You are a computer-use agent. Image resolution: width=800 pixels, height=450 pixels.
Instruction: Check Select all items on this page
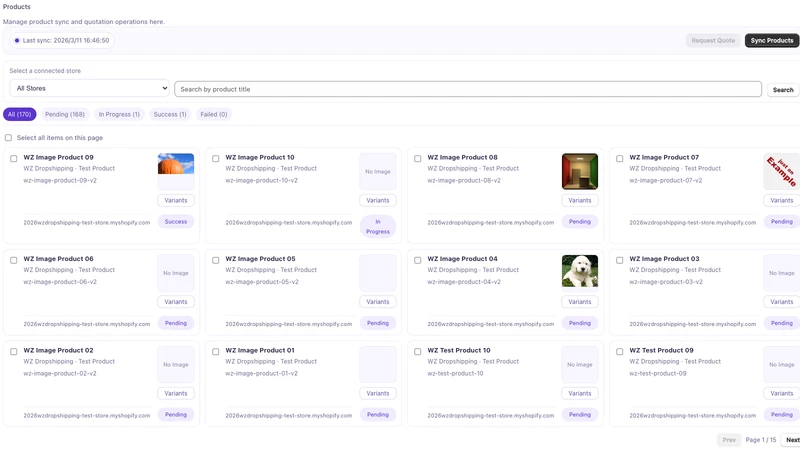8,138
